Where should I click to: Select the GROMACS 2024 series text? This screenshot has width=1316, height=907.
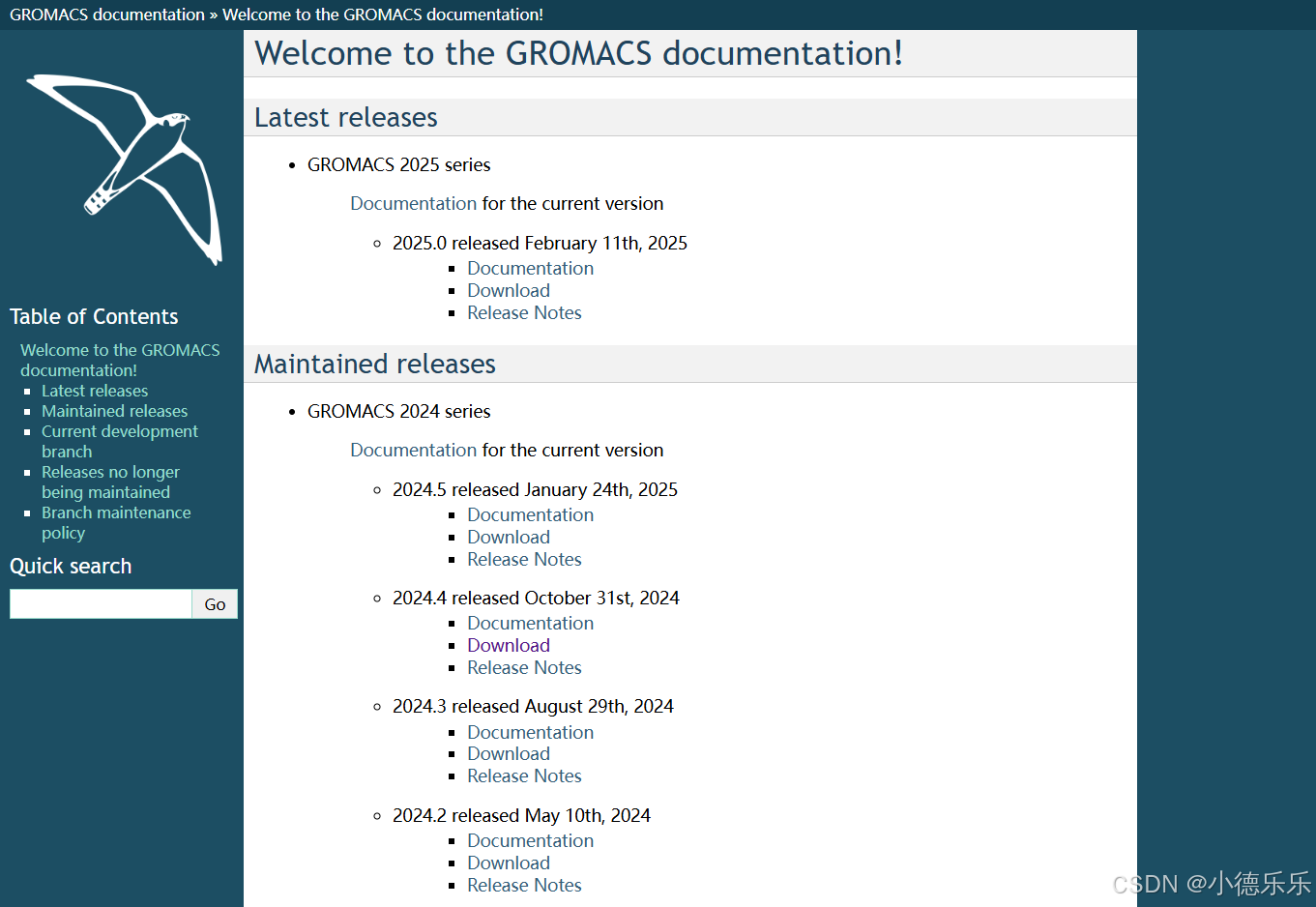[x=398, y=411]
